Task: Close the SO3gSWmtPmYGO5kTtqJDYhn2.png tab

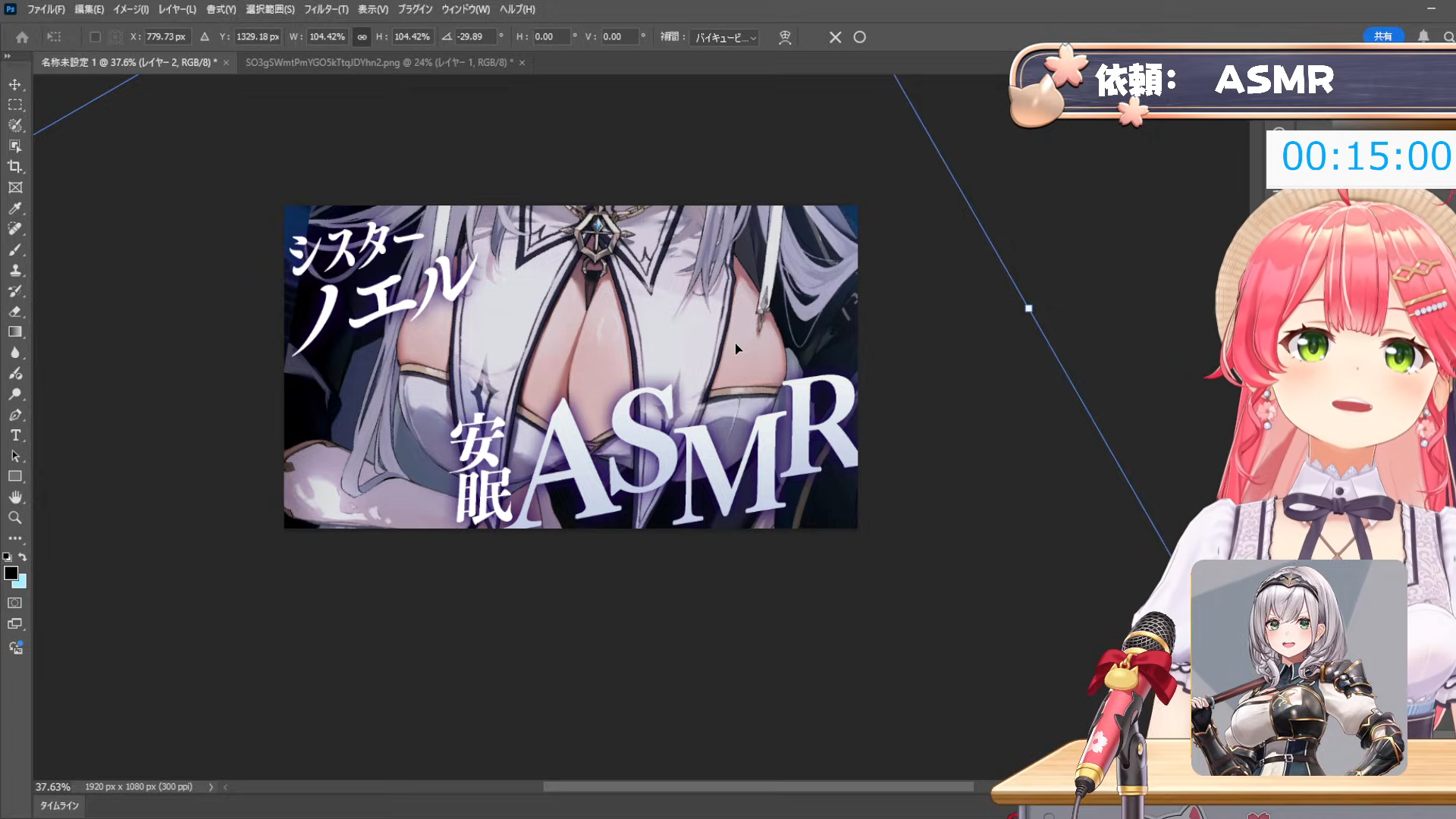Action: [522, 62]
